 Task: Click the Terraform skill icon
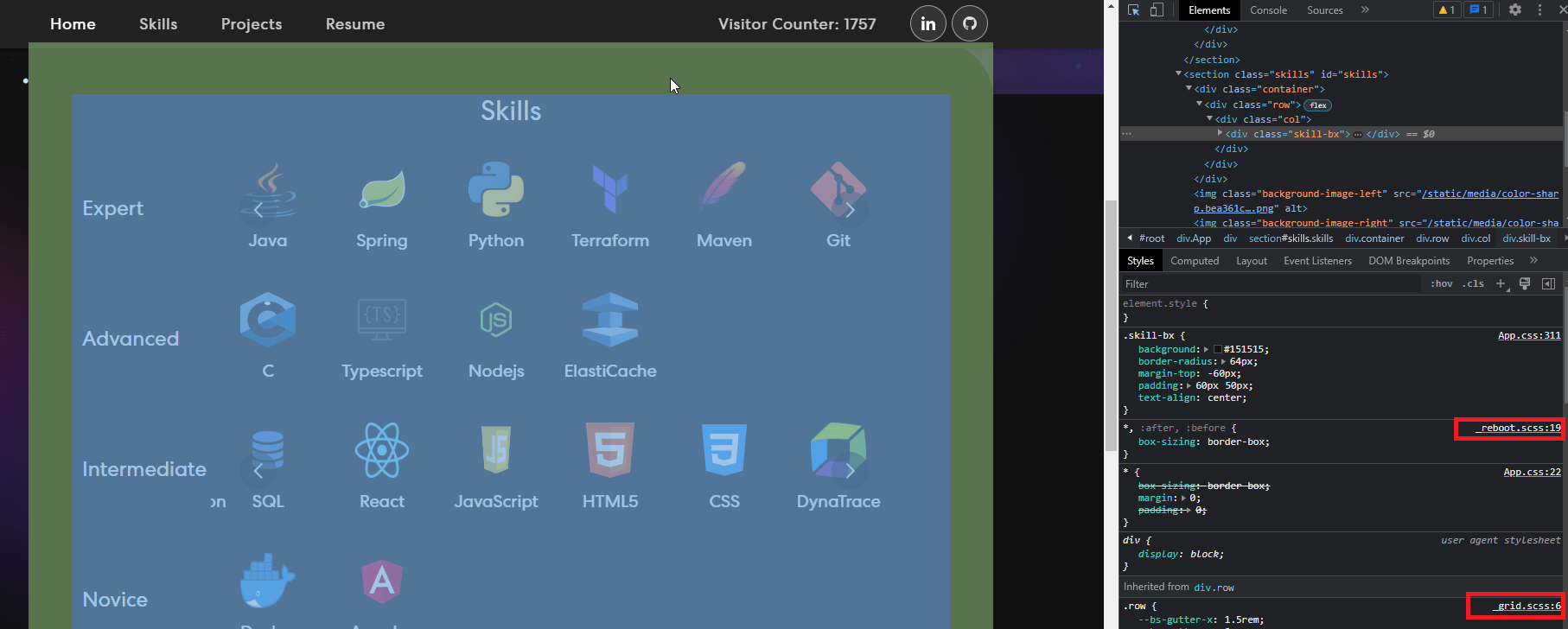[610, 189]
